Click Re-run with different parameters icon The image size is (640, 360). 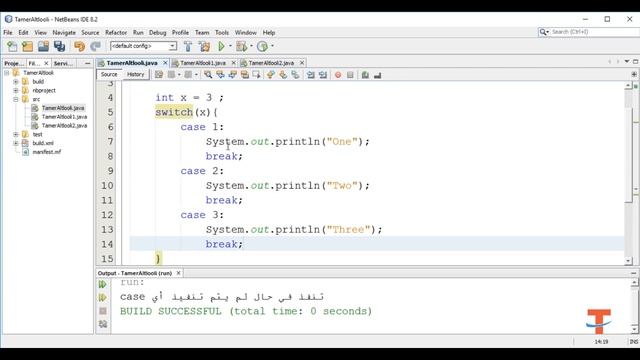[x=102, y=298]
